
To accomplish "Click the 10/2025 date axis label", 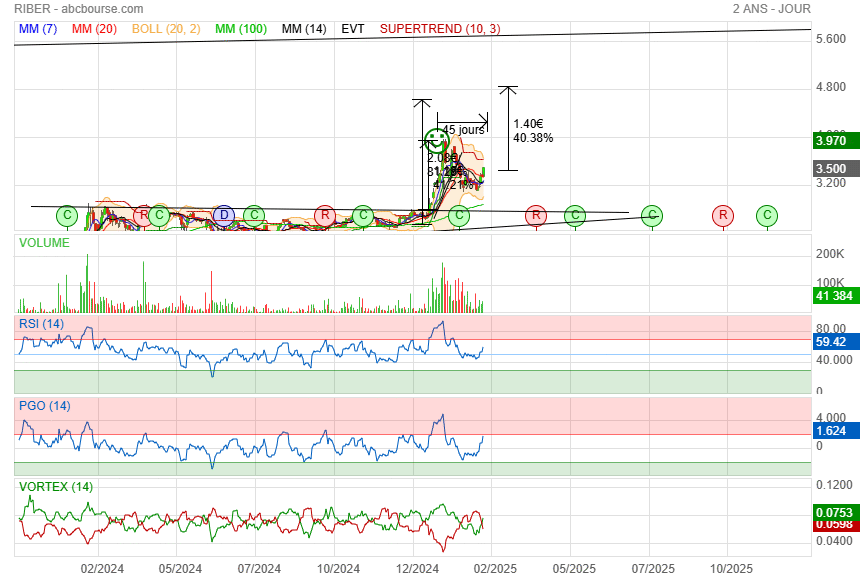I will (x=731, y=569).
